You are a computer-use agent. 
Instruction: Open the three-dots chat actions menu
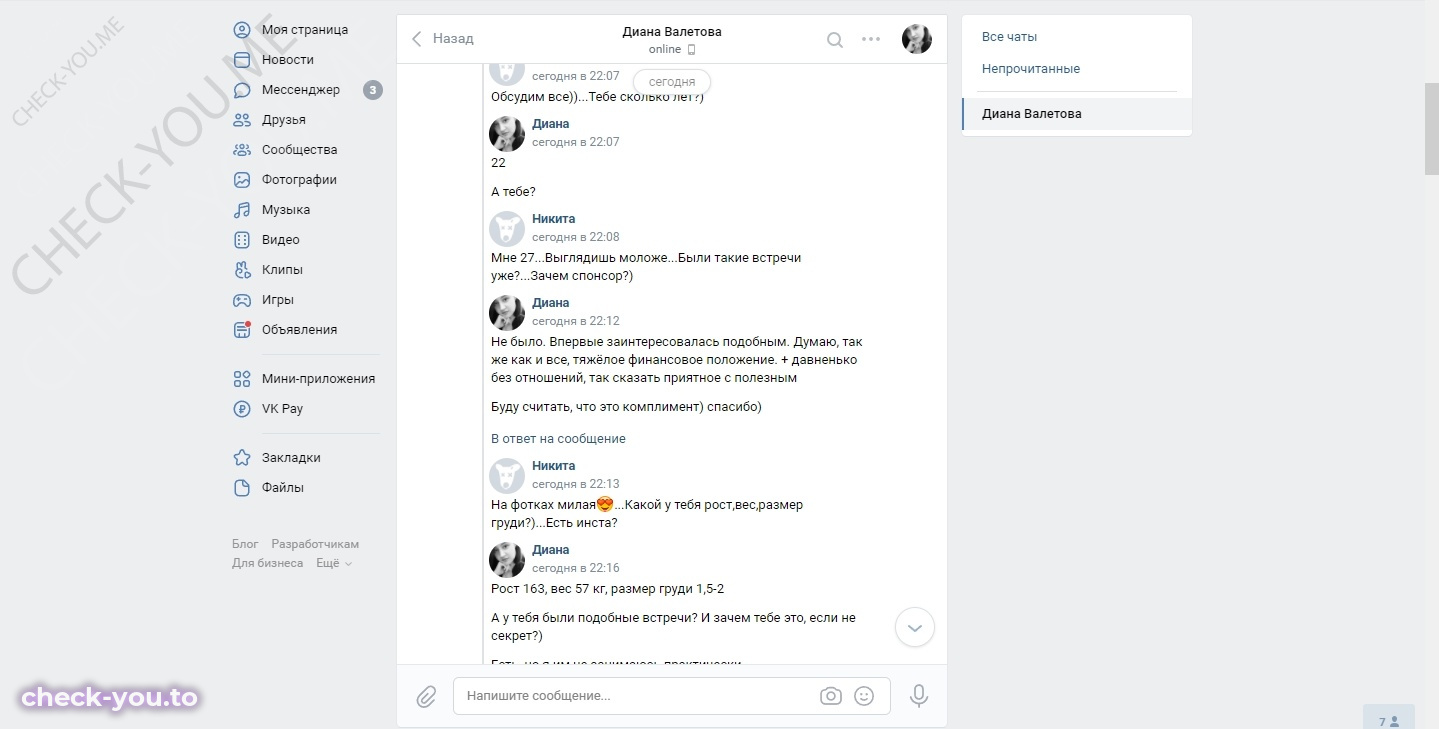871,40
